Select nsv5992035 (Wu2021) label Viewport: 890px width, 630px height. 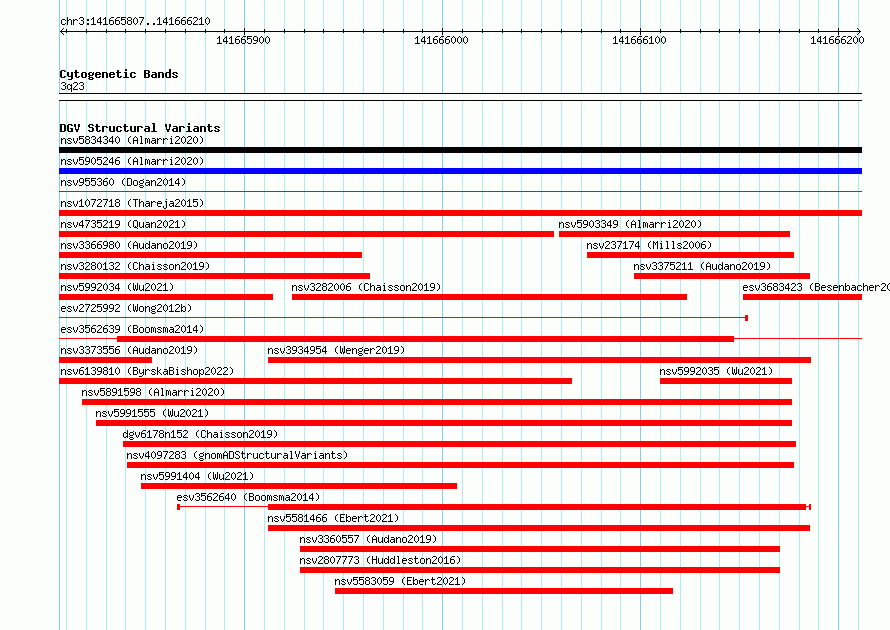[x=716, y=371]
